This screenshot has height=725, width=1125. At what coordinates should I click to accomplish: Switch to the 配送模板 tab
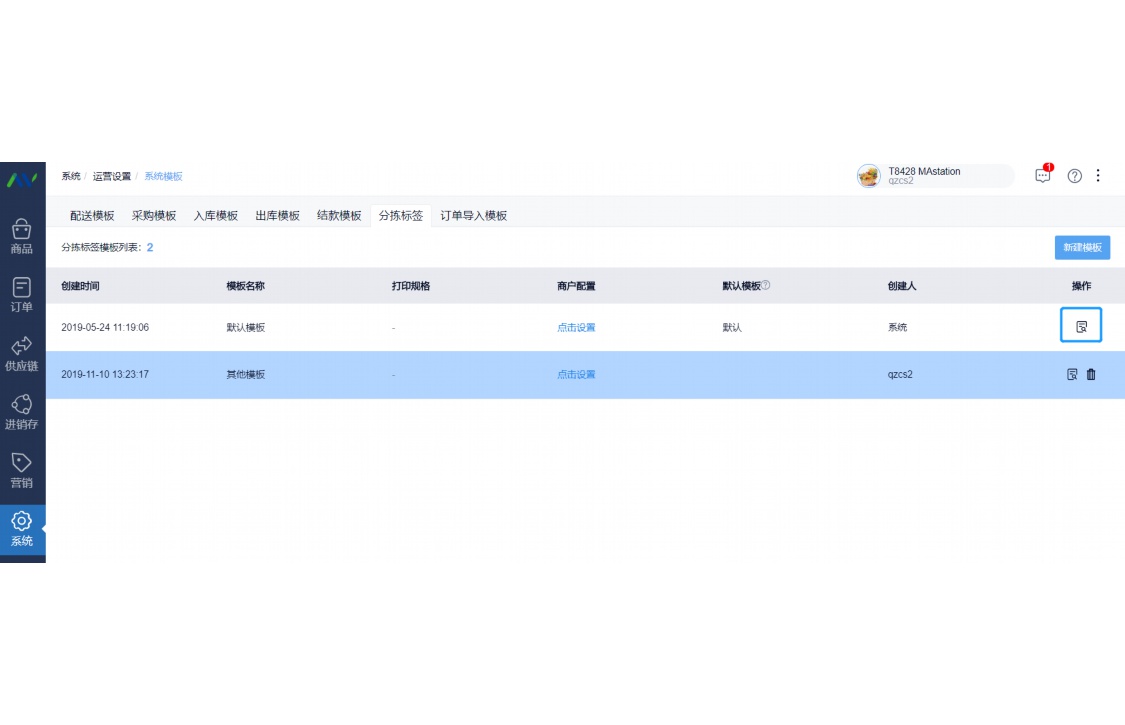(x=91, y=215)
